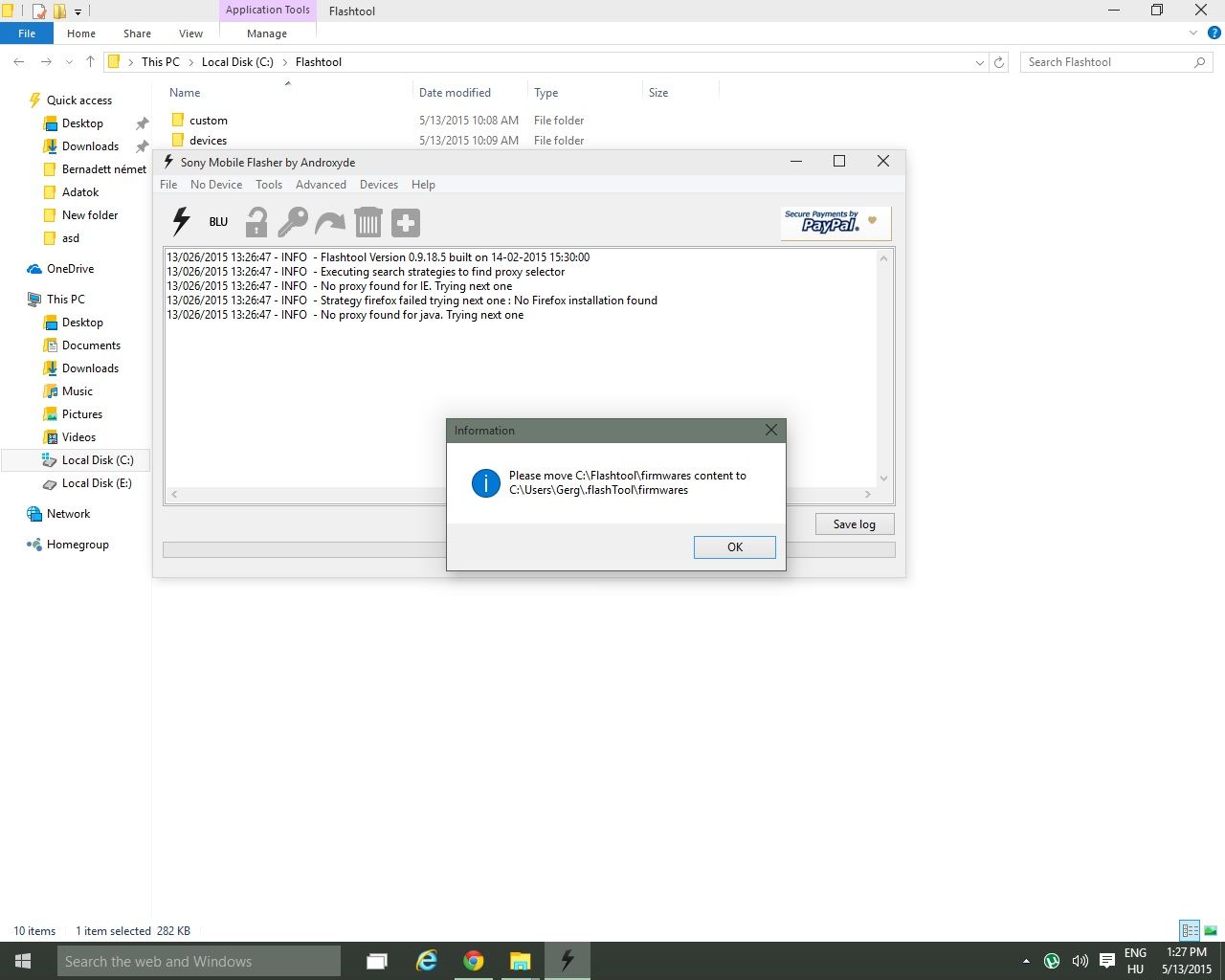This screenshot has width=1225, height=980.
Task: Select Network in navigation pane
Action: click(68, 514)
